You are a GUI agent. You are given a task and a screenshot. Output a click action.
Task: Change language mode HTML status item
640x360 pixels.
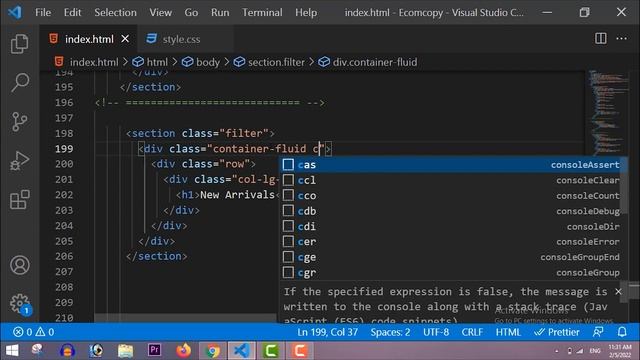coord(508,332)
